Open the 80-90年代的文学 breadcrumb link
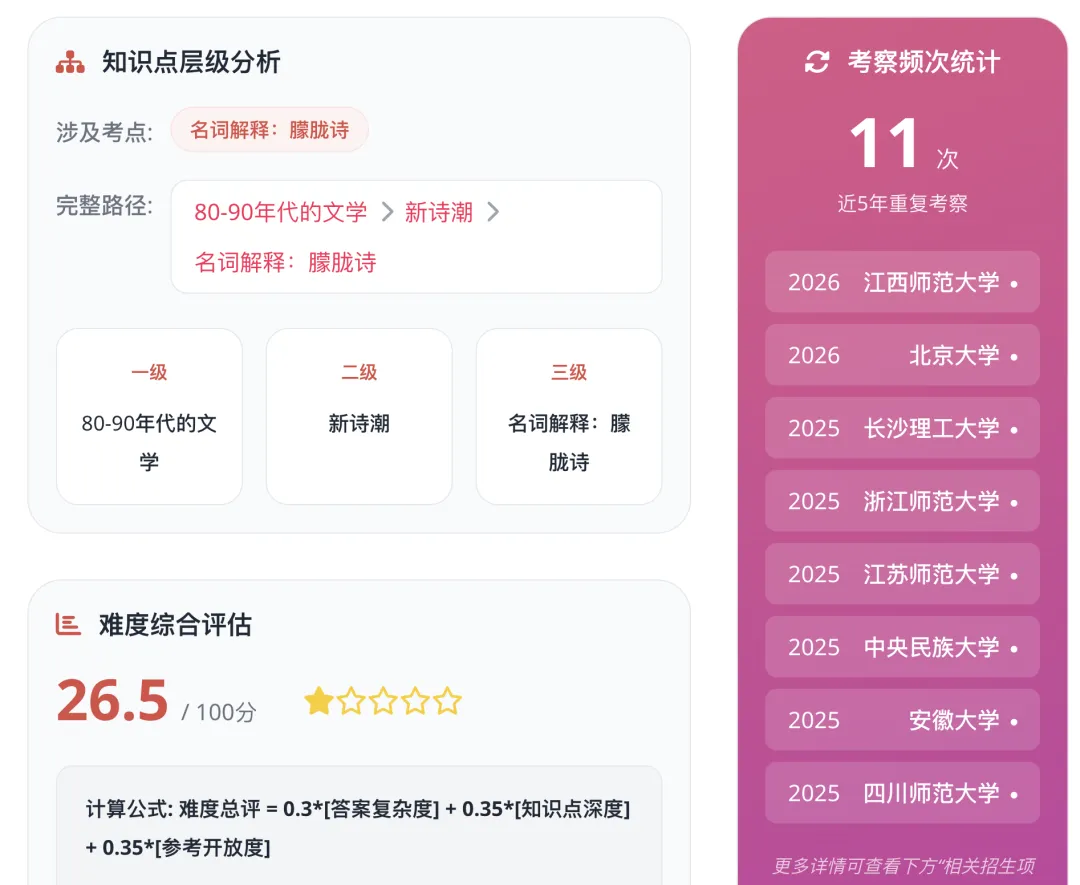The image size is (1080, 885). (281, 212)
